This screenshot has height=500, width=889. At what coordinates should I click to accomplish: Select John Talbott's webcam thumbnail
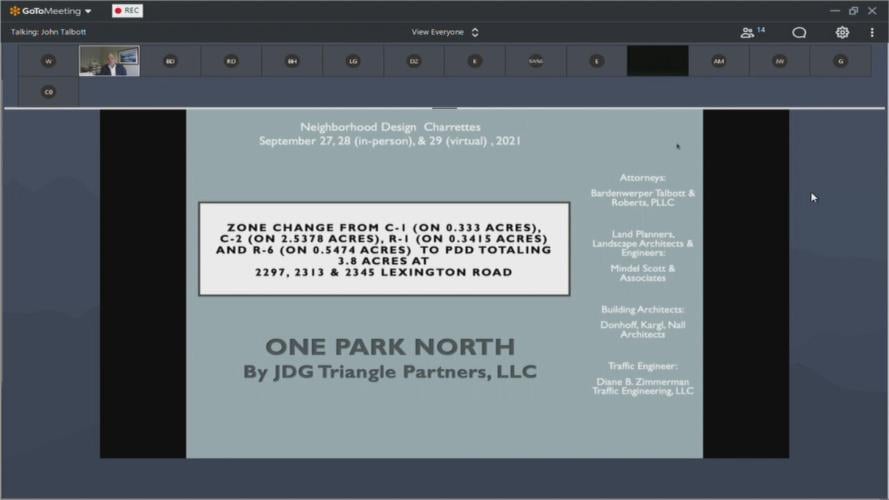pyautogui.click(x=109, y=61)
